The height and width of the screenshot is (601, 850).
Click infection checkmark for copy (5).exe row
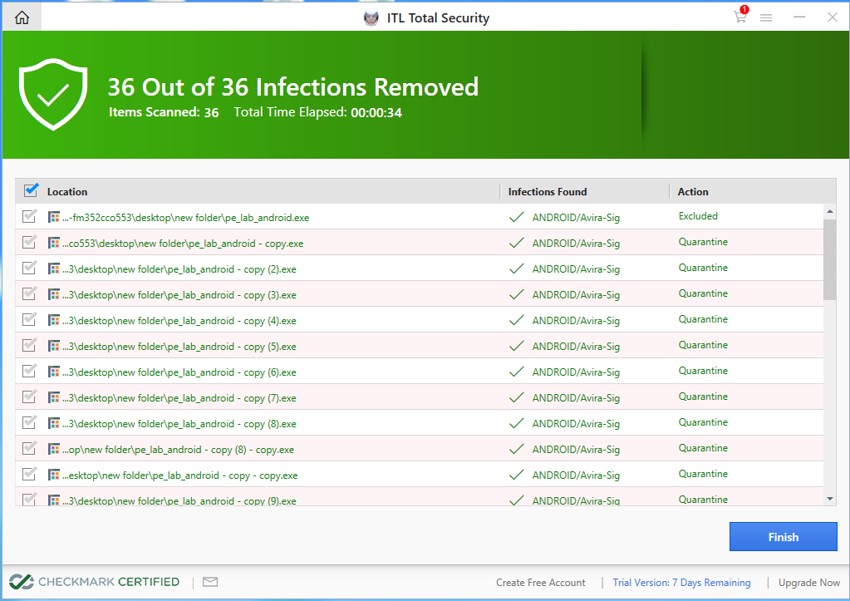pos(517,346)
